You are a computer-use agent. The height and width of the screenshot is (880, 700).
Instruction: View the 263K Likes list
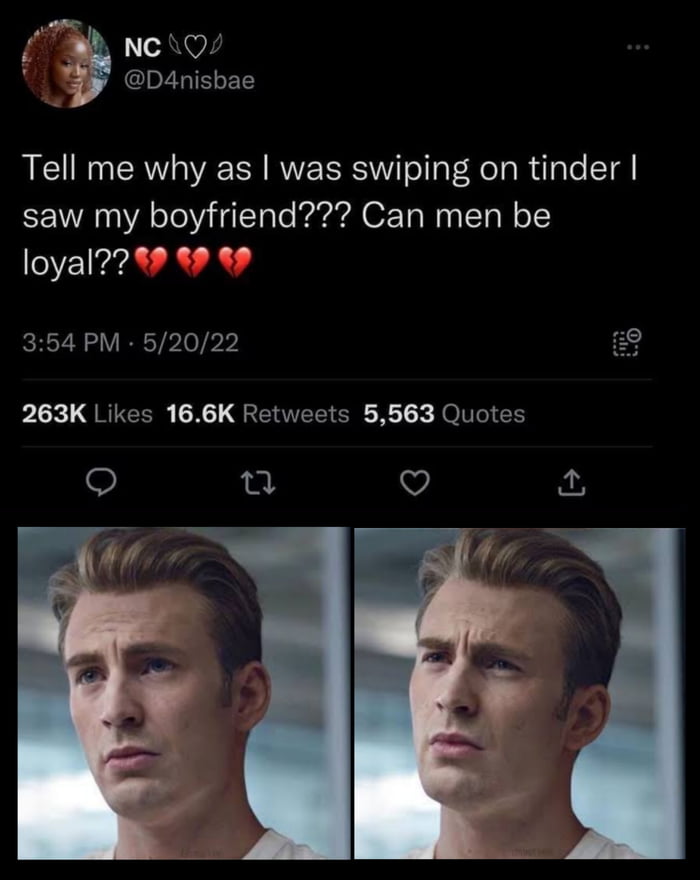[87, 414]
